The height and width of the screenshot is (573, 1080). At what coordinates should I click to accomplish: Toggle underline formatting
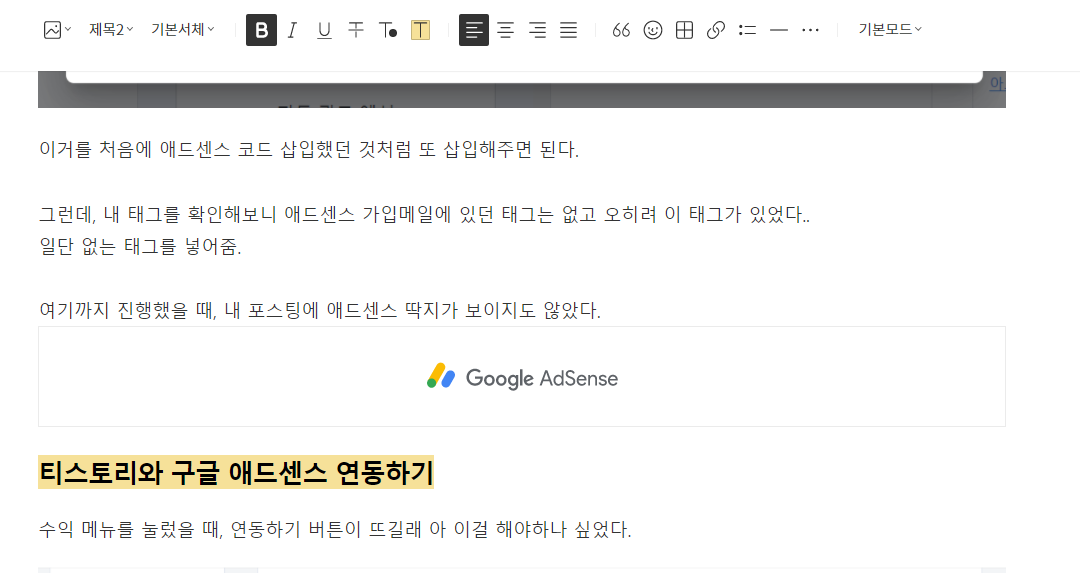(324, 30)
